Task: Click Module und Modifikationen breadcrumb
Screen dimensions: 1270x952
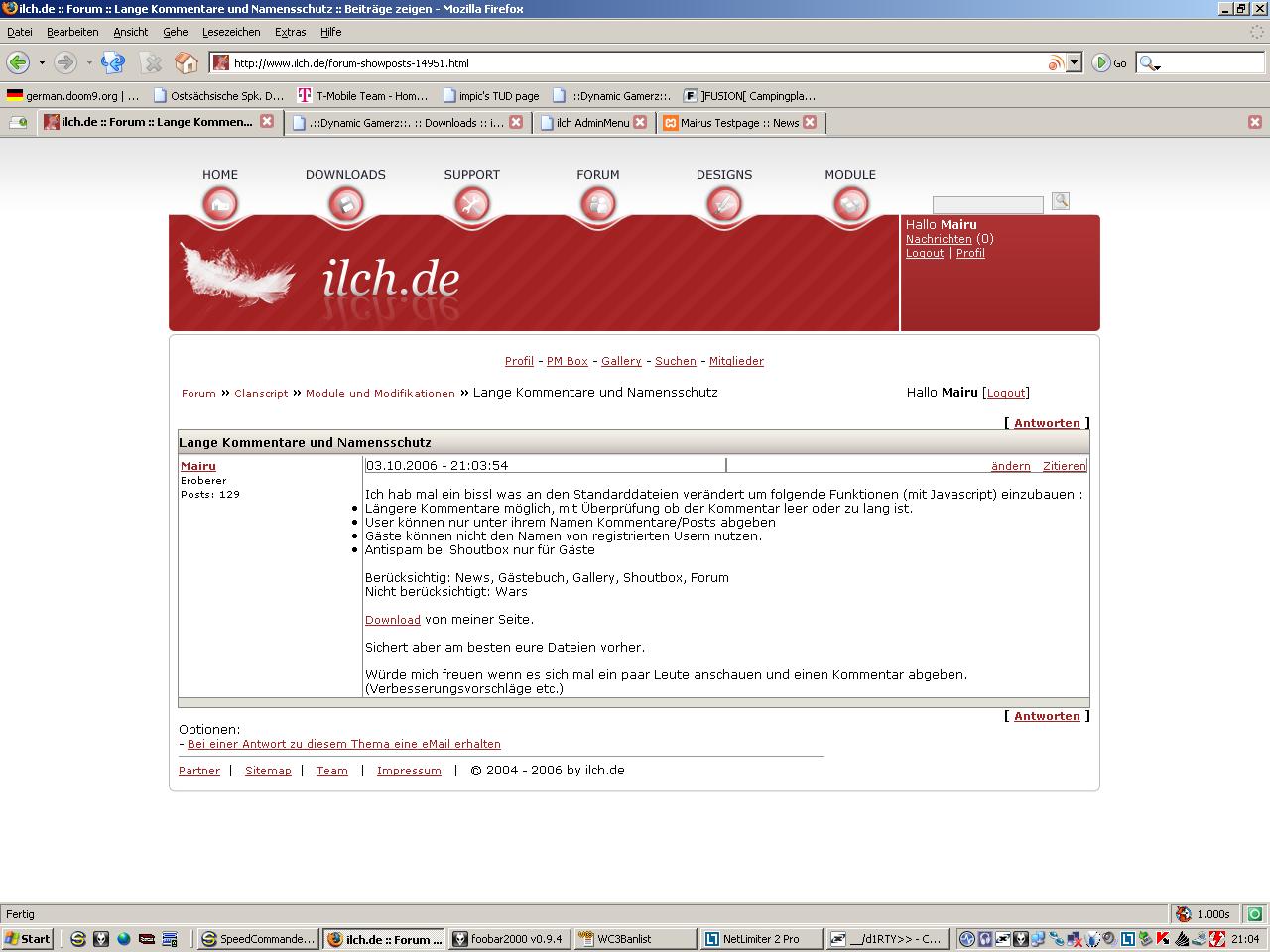Action: click(380, 393)
